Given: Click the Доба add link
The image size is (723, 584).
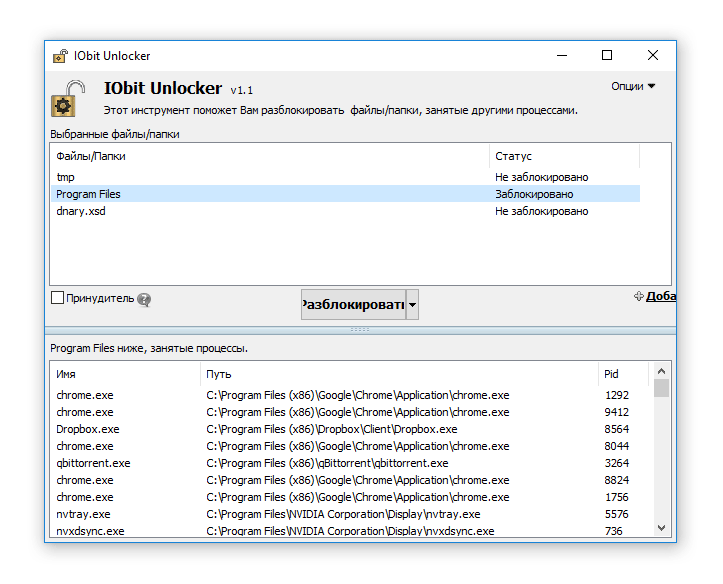Looking at the screenshot, I should (x=661, y=296).
